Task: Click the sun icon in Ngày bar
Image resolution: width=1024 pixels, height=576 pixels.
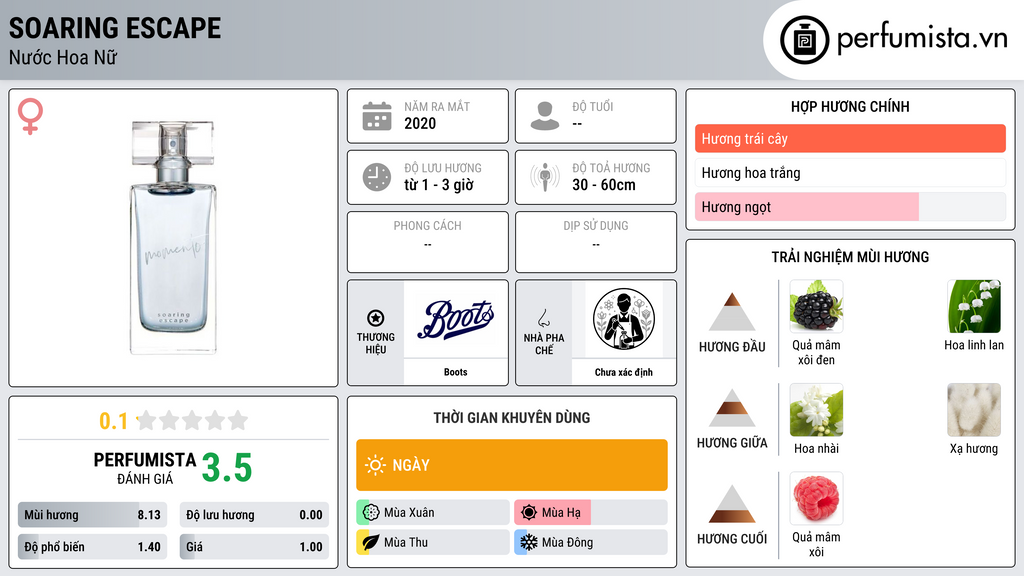Action: point(375,465)
